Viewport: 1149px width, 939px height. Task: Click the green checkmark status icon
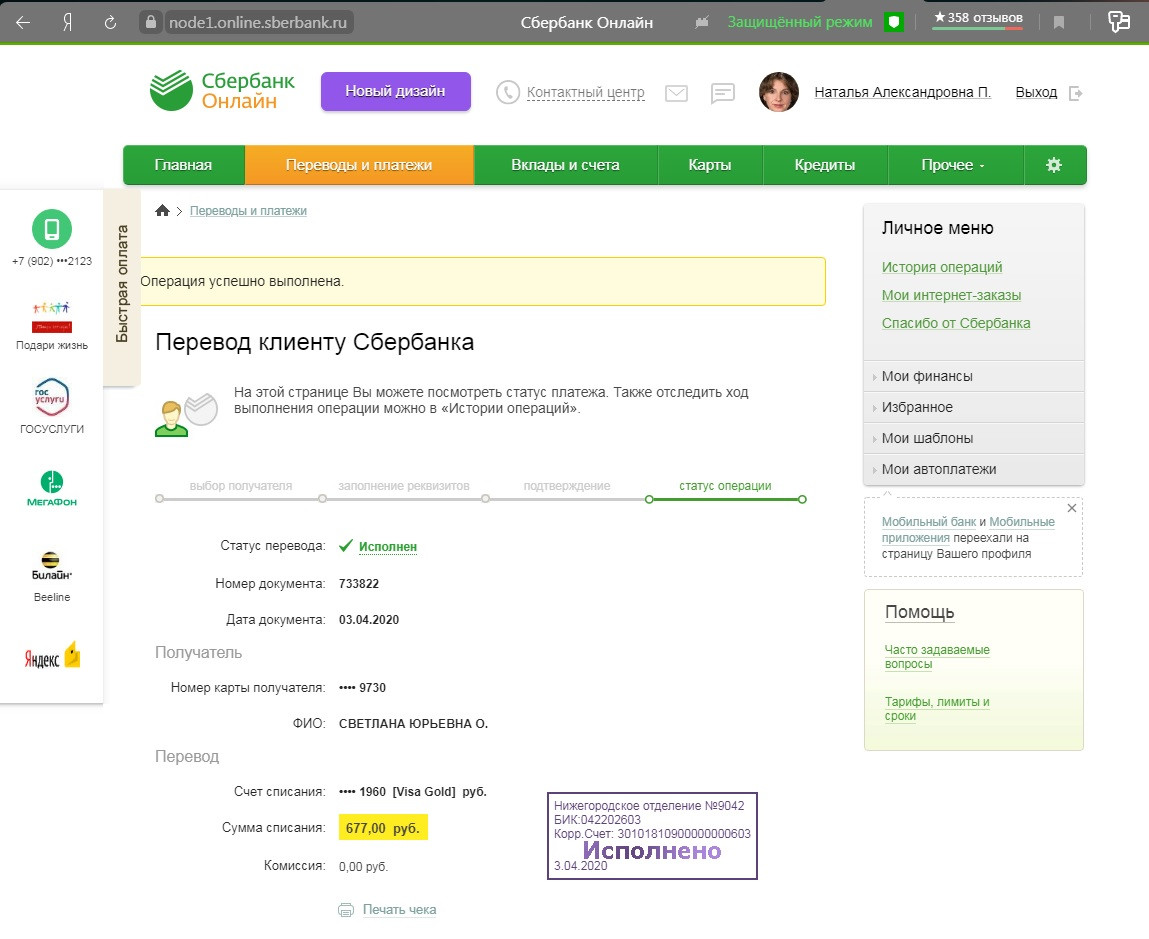346,545
